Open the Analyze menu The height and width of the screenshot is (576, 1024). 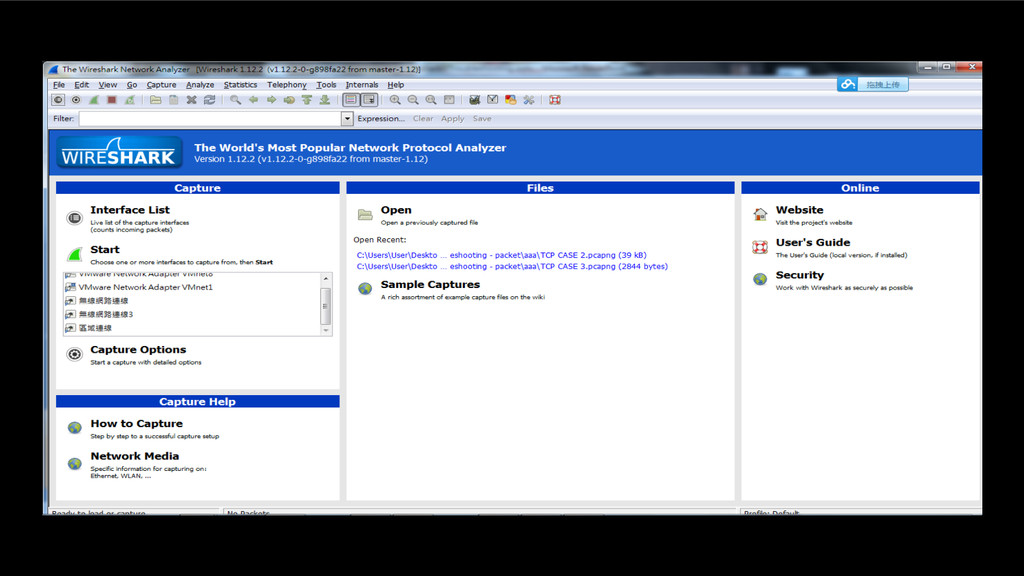(200, 85)
